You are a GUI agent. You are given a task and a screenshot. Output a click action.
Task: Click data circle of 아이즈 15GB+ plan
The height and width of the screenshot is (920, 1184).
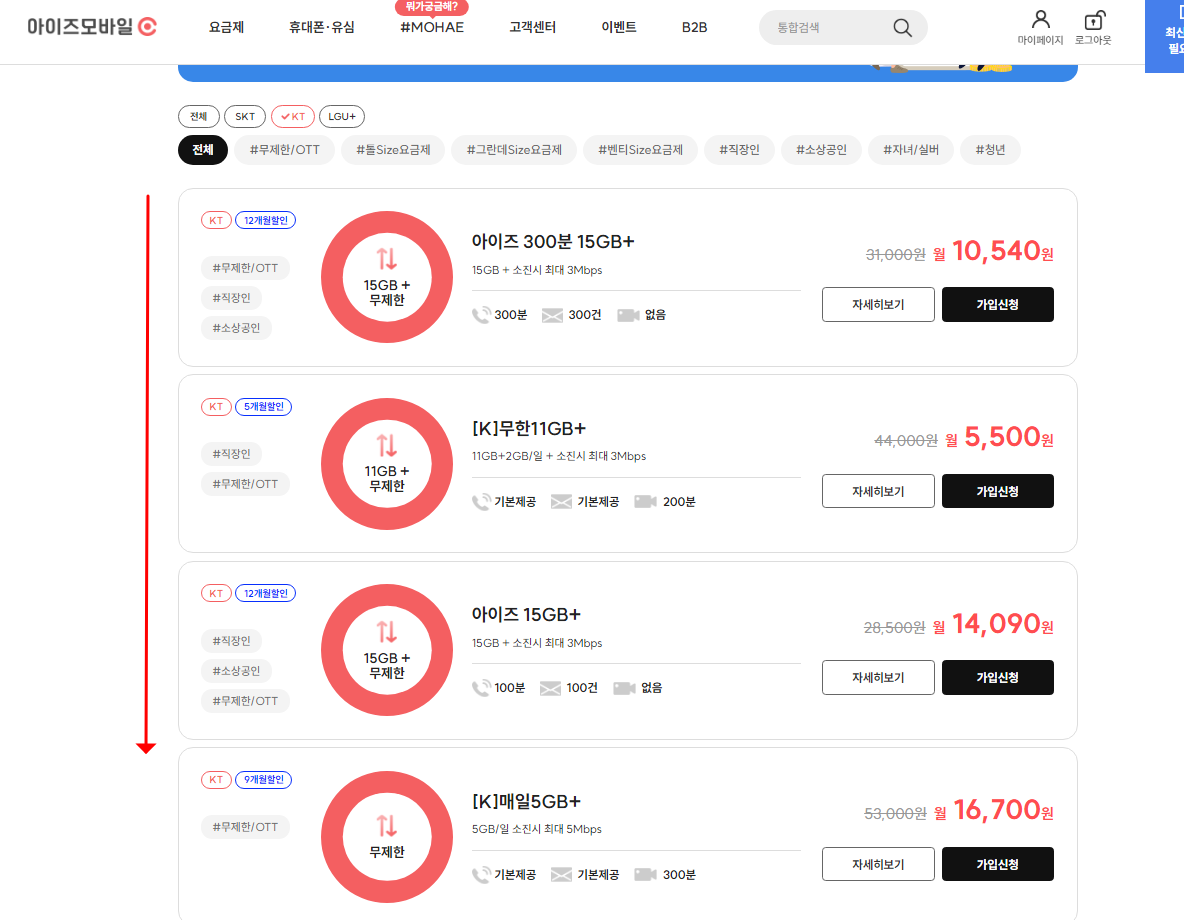[387, 650]
